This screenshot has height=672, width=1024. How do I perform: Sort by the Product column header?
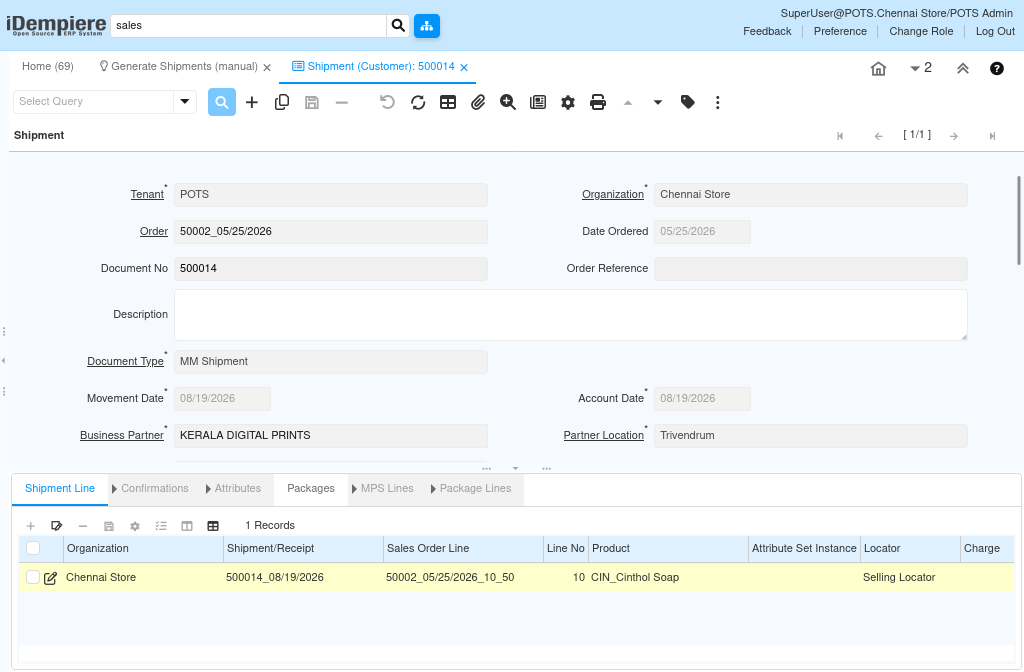pyautogui.click(x=668, y=549)
